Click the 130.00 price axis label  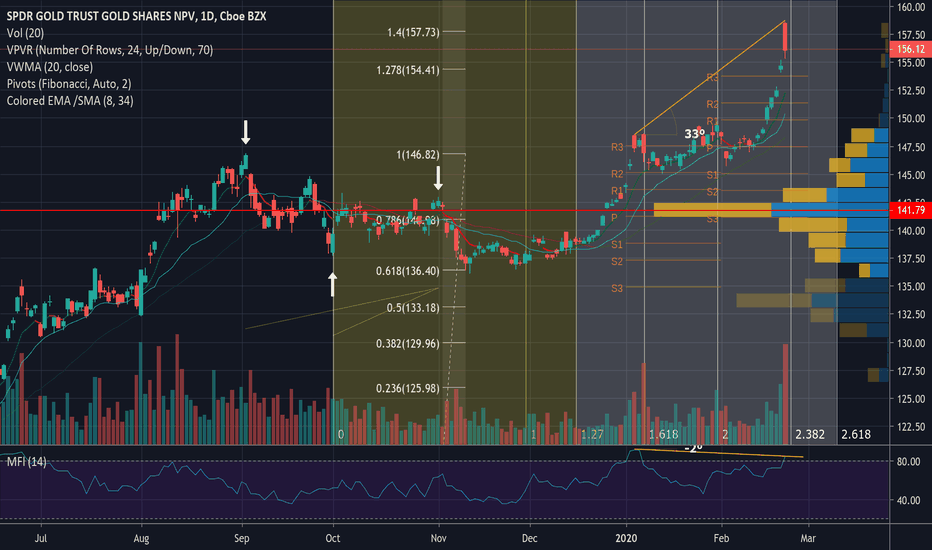click(x=911, y=343)
